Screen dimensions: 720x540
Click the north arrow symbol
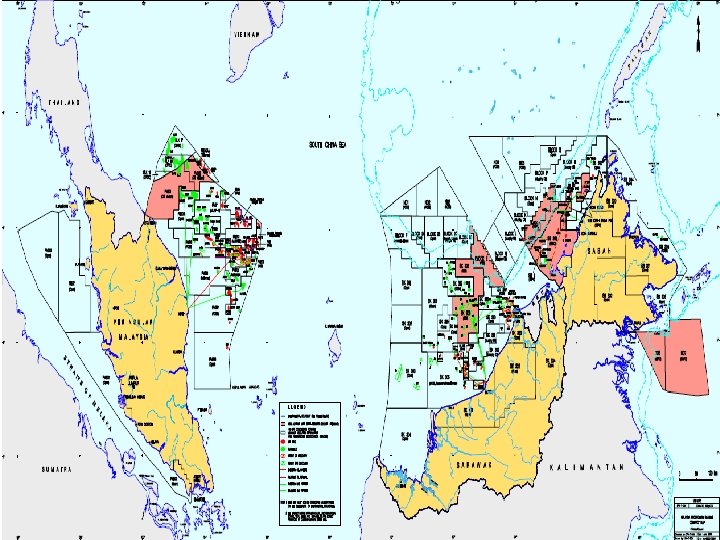click(698, 34)
